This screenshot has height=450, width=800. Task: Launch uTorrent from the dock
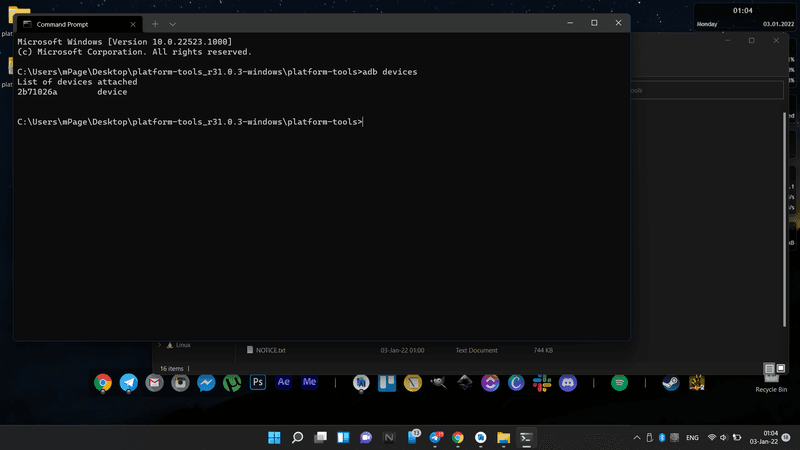pyautogui.click(x=232, y=383)
